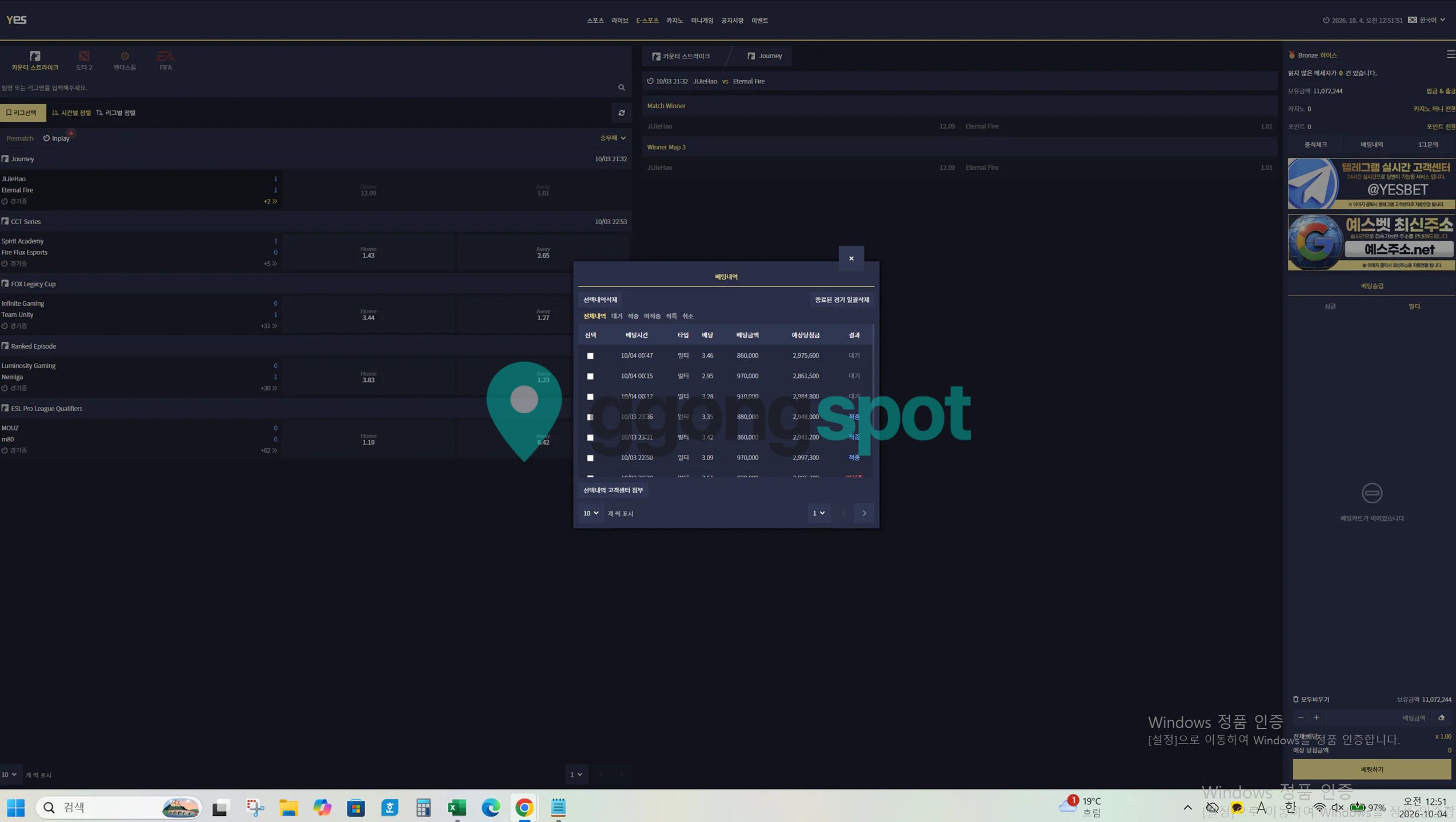Open the Telegram @YESBET banner

pyautogui.click(x=1371, y=184)
